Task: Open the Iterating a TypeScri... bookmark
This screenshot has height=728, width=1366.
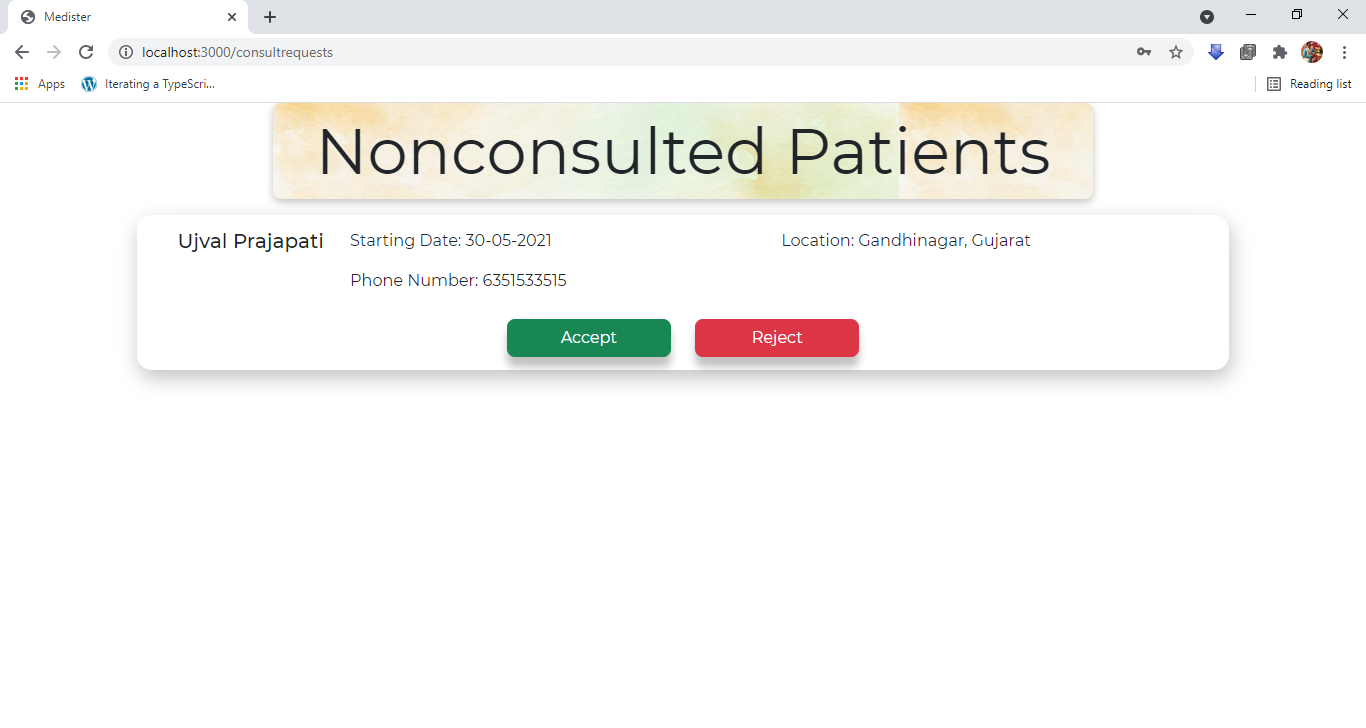Action: click(148, 84)
